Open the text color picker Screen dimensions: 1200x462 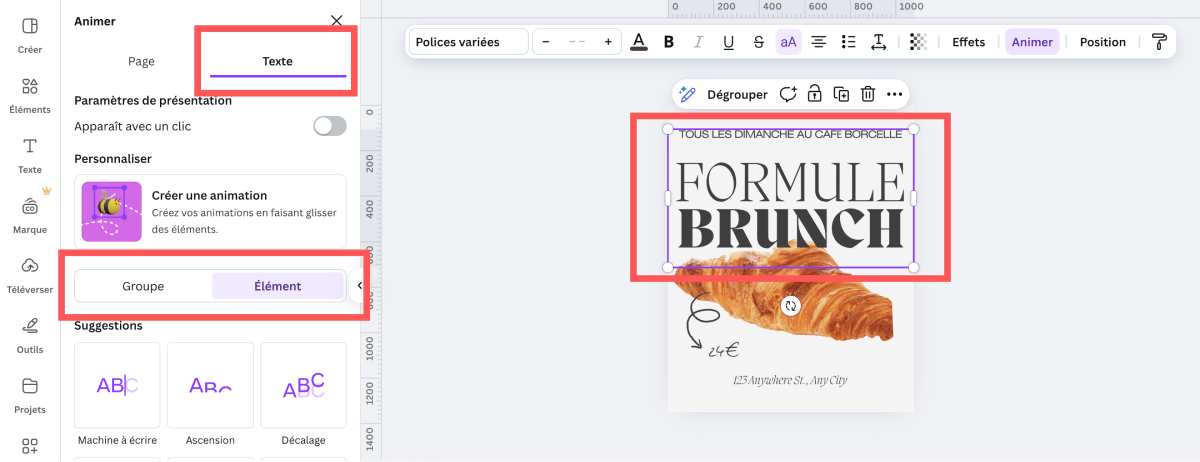(x=639, y=42)
